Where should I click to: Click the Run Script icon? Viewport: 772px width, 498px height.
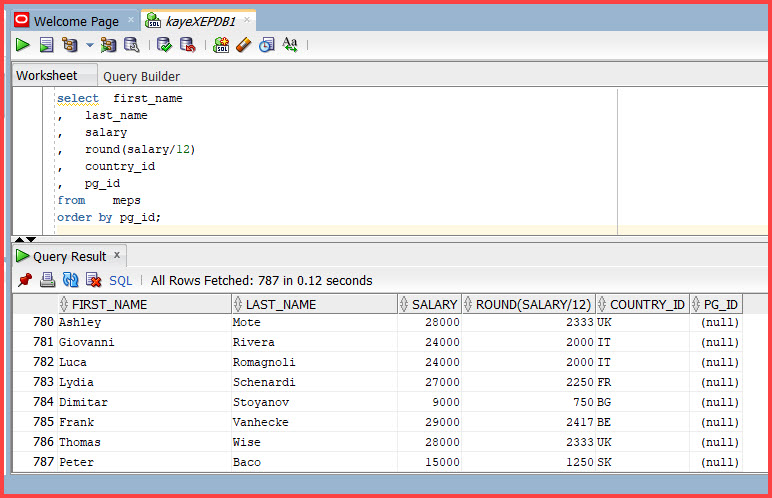[46, 45]
